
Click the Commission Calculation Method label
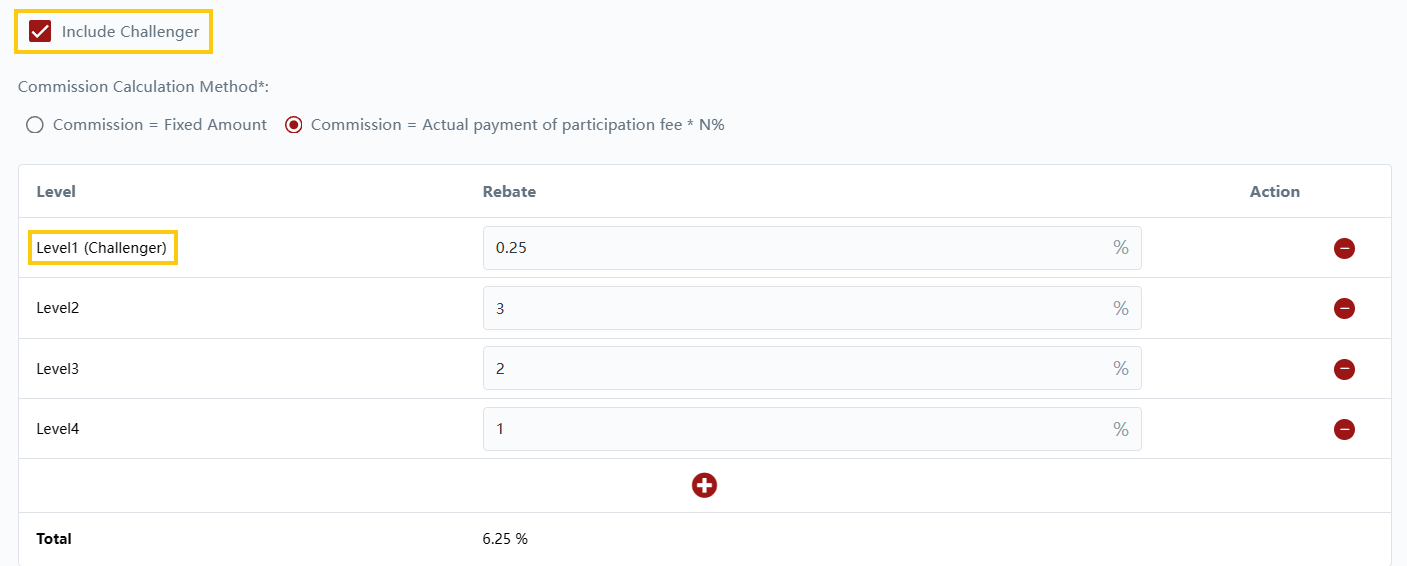(144, 87)
